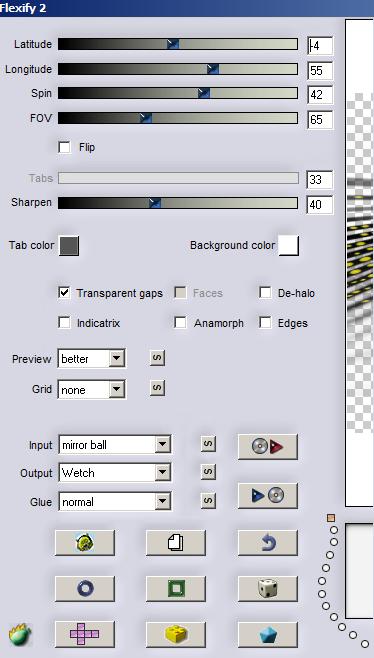Screen dimensions: 374x658
Task: Click the dice randomize button
Action: click(268, 588)
